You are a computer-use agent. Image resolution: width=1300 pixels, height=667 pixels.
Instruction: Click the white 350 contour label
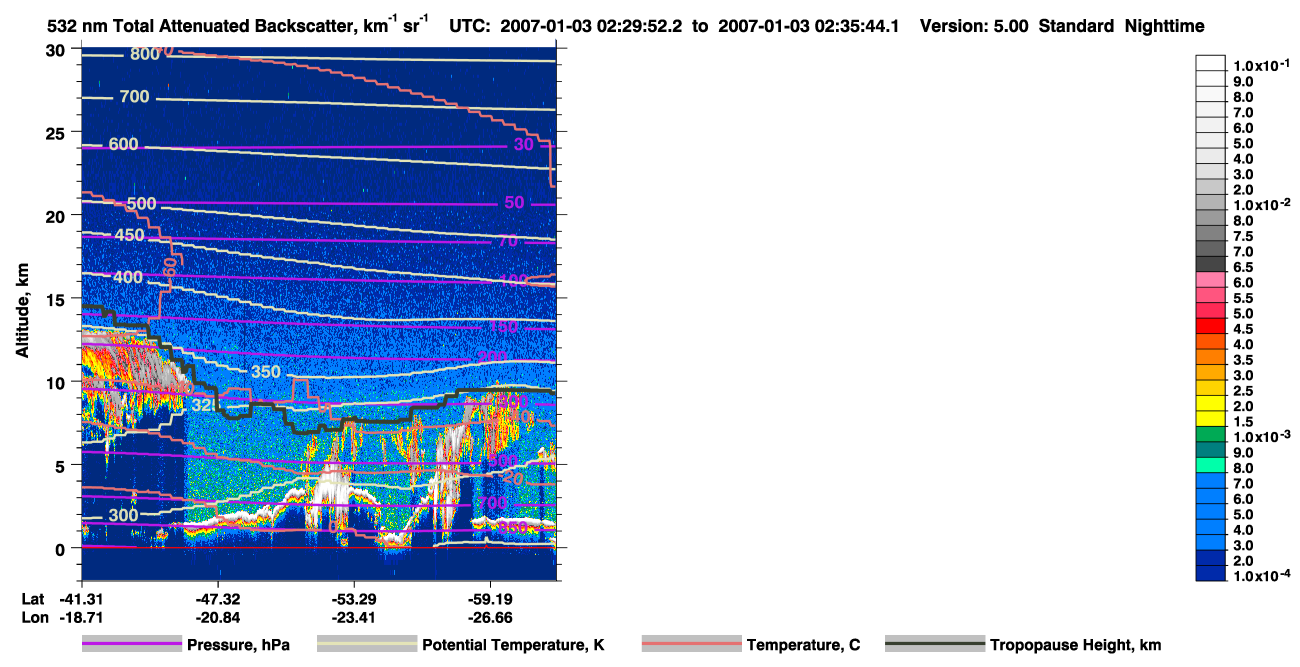click(x=265, y=372)
